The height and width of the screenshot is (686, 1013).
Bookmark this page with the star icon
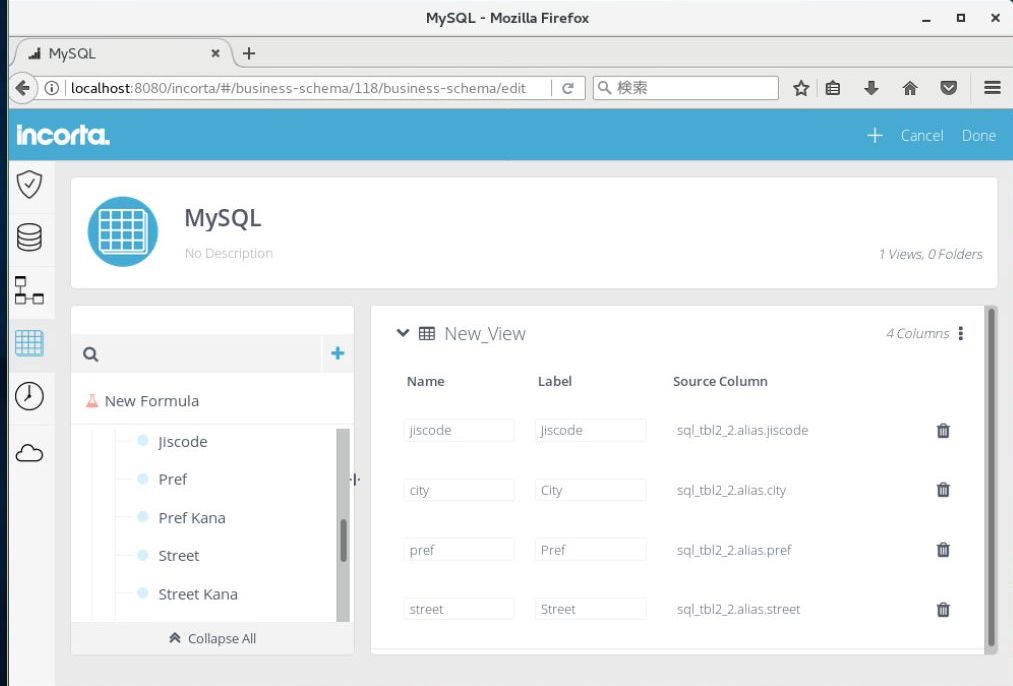[801, 88]
